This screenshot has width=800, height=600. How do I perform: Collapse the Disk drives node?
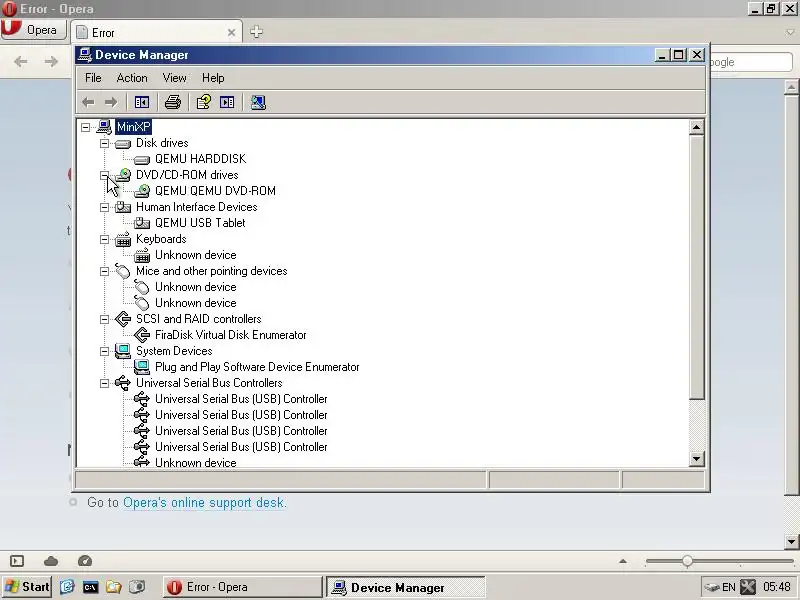click(x=104, y=143)
